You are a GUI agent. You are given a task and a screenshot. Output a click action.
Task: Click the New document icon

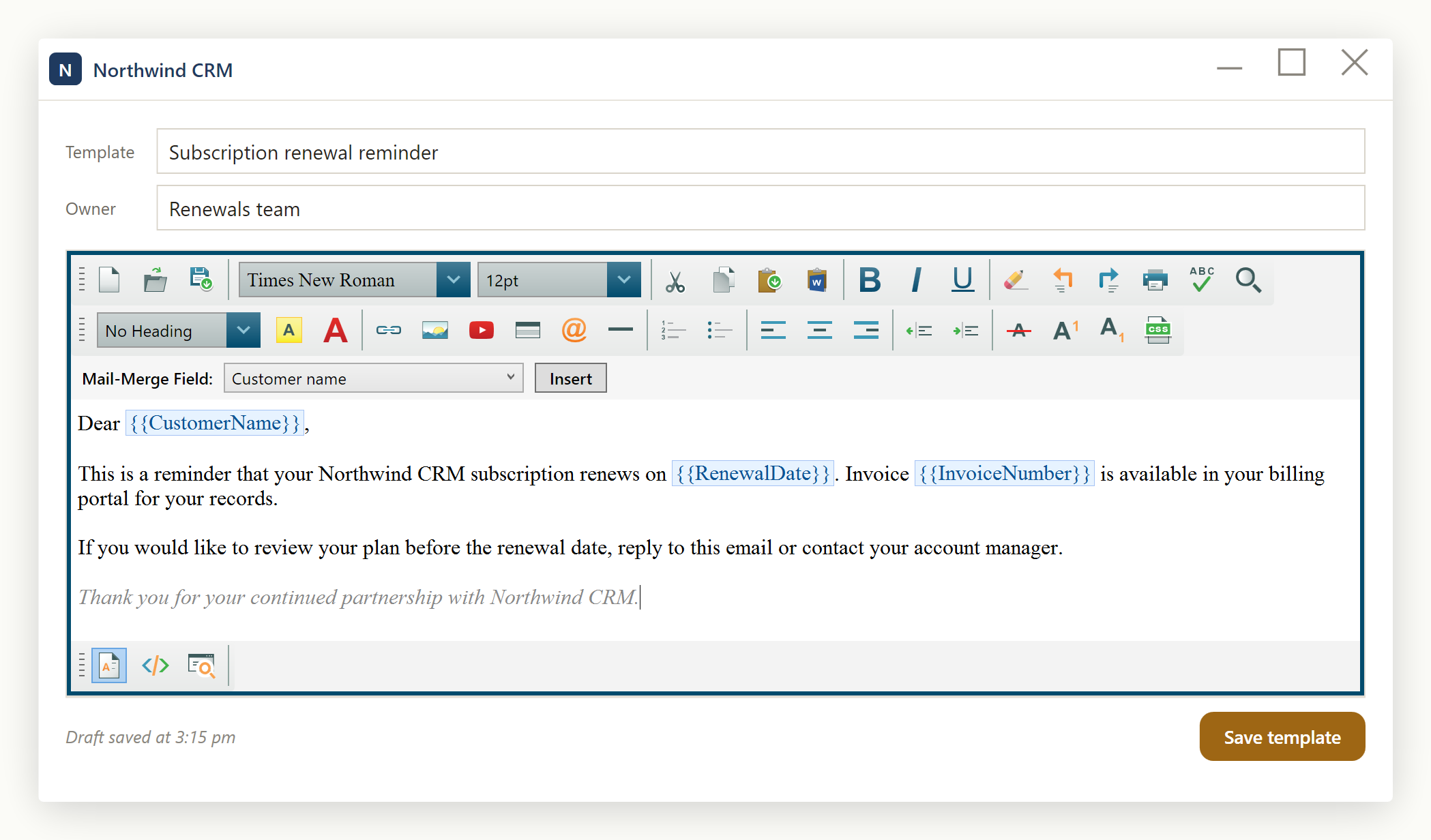pos(109,280)
